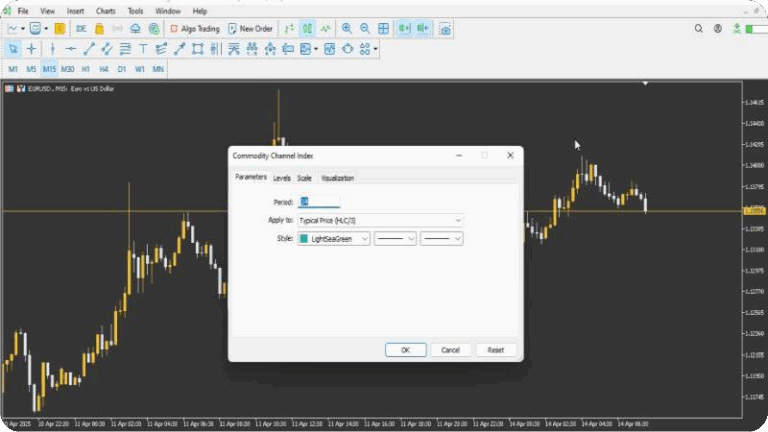Click the LightSeaGreen color swatch

coord(305,239)
